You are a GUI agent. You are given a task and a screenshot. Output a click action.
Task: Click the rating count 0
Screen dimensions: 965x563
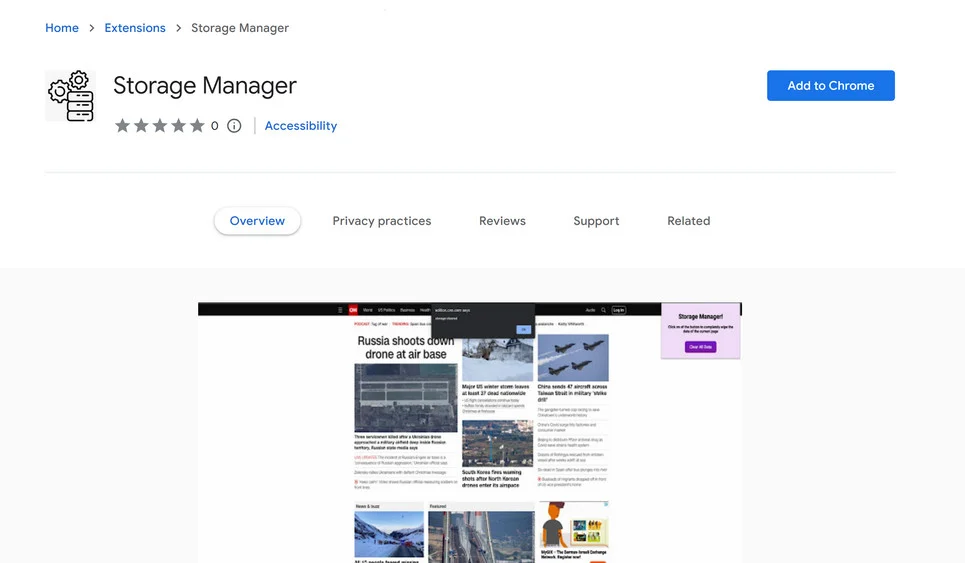point(214,126)
